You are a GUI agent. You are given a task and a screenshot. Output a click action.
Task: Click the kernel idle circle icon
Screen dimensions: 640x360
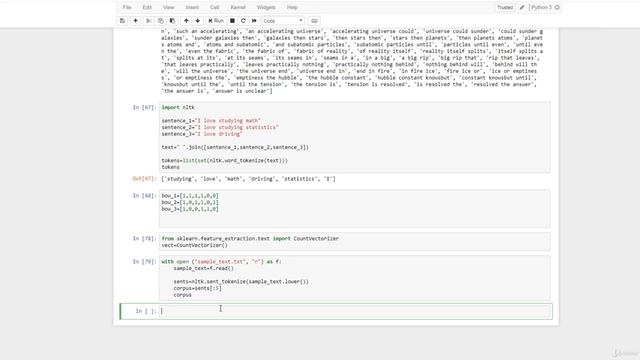pos(557,7)
